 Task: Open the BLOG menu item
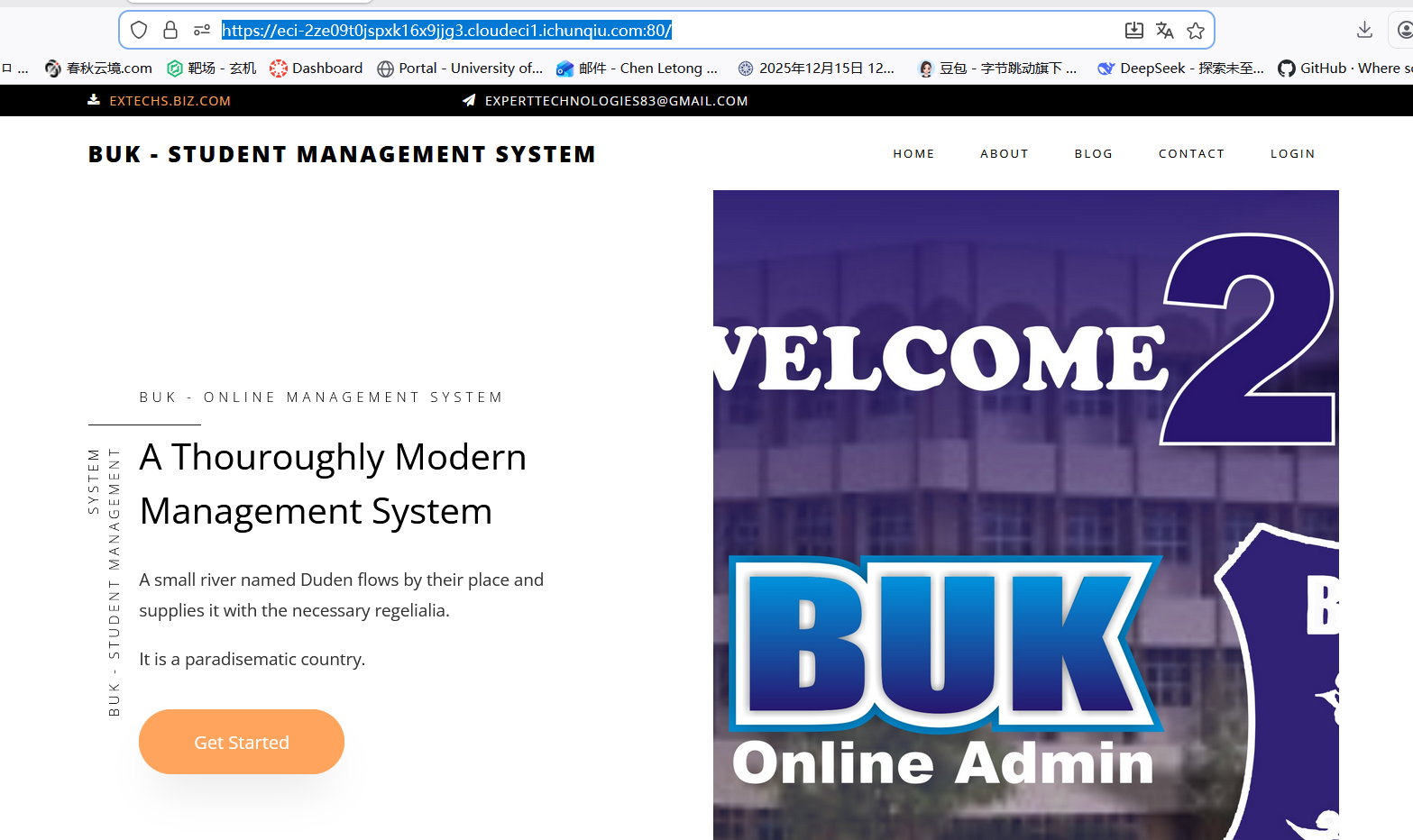coord(1094,154)
